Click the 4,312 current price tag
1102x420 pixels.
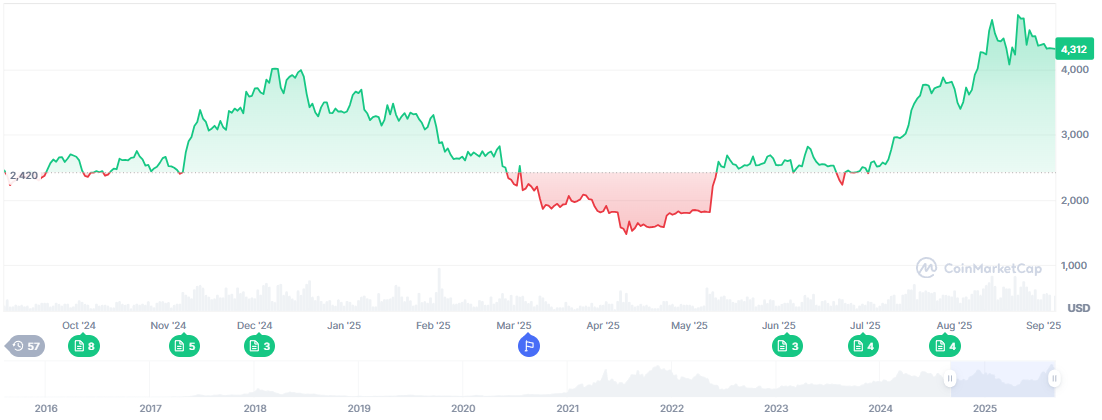tap(1073, 48)
